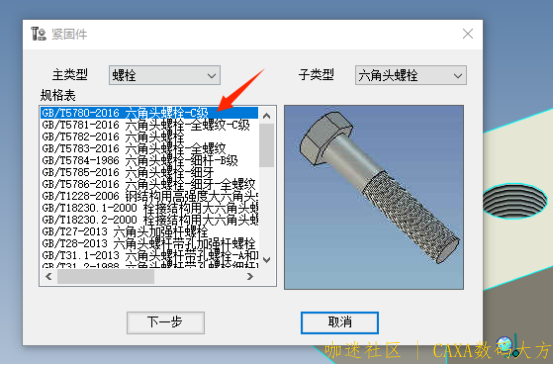Select GB/T18230.2-2000 row in list
The height and width of the screenshot is (365, 554).
pyautogui.click(x=149, y=220)
